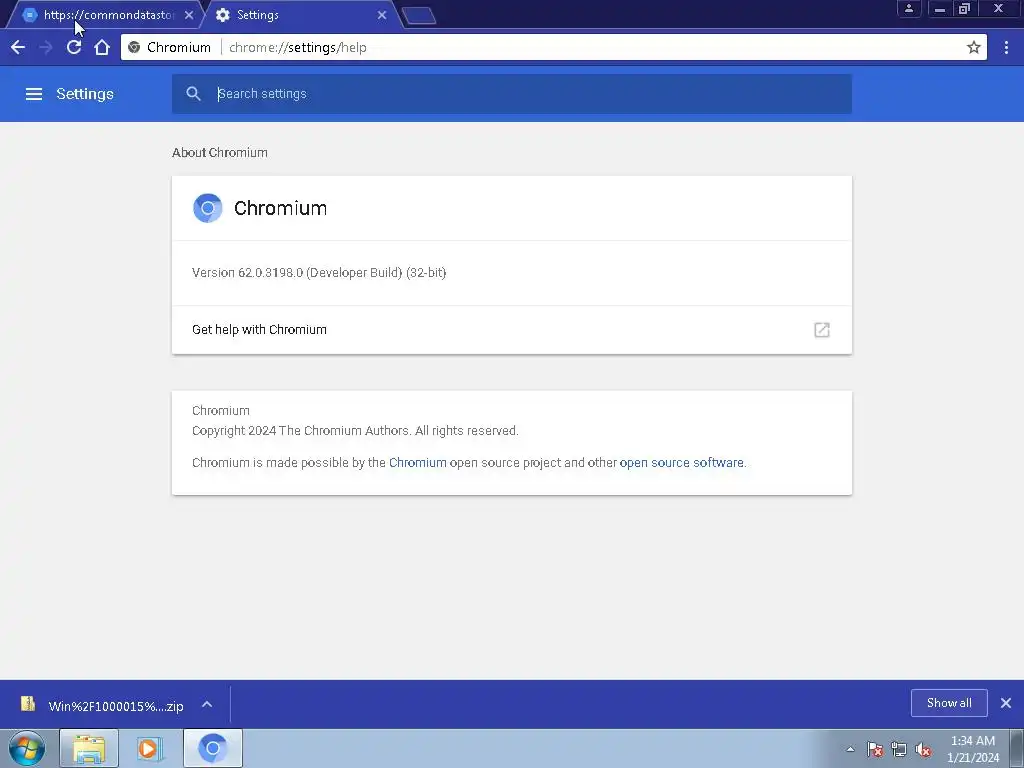
Task: Focus the Search settings field
Action: click(512, 93)
